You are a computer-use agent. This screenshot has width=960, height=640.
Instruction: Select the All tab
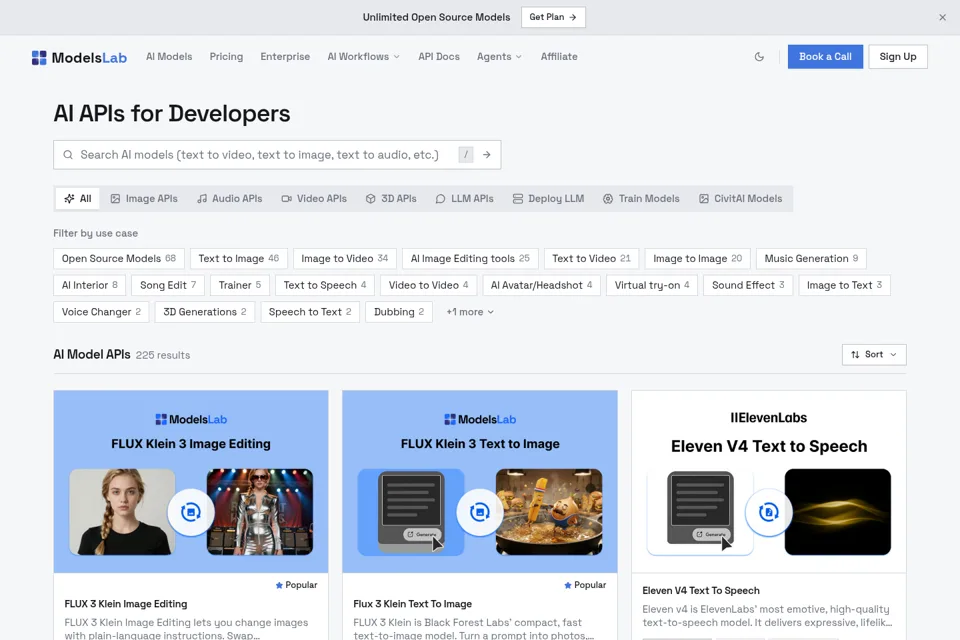coord(78,199)
